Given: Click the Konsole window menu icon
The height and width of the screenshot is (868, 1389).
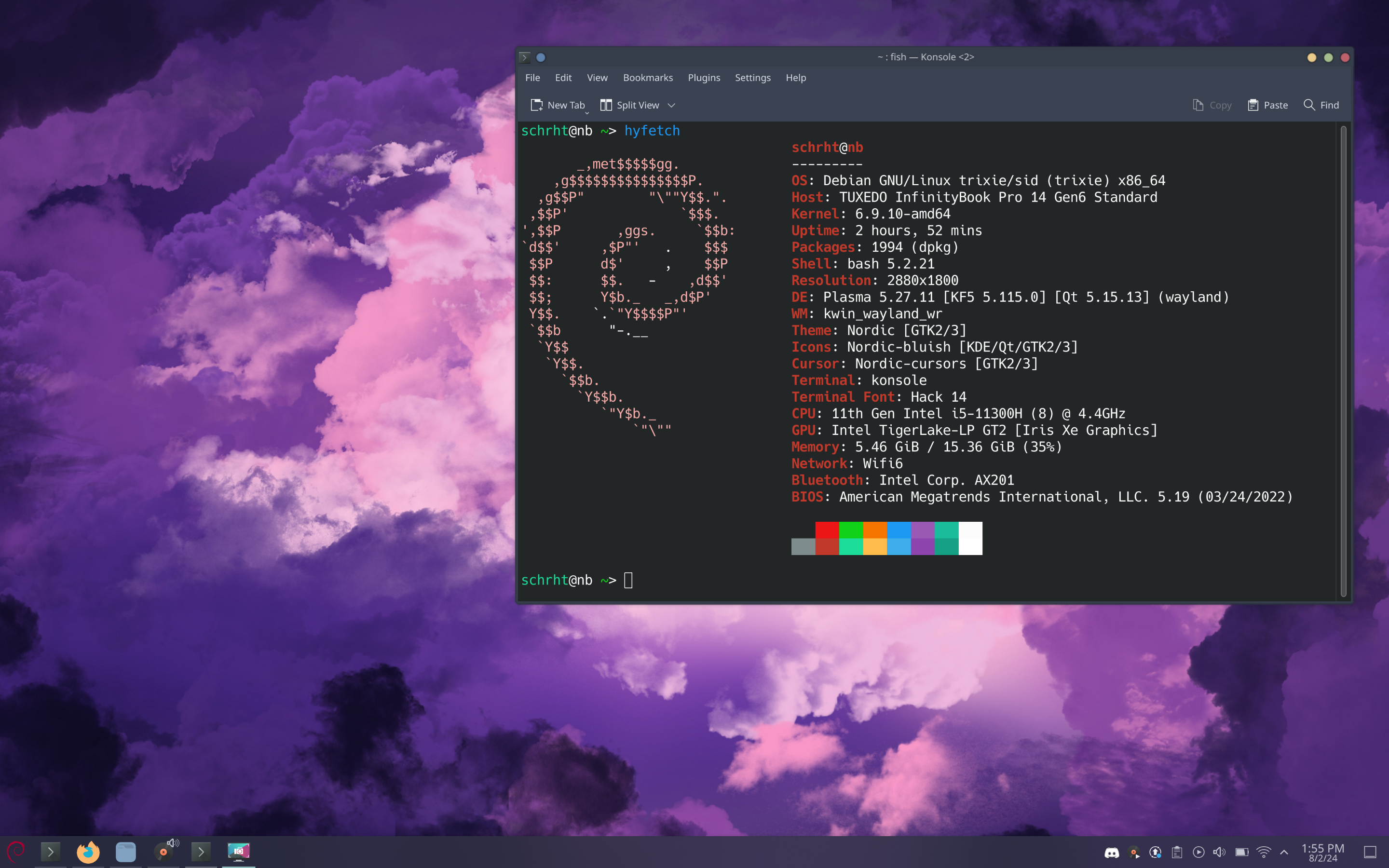Looking at the screenshot, I should (x=525, y=57).
